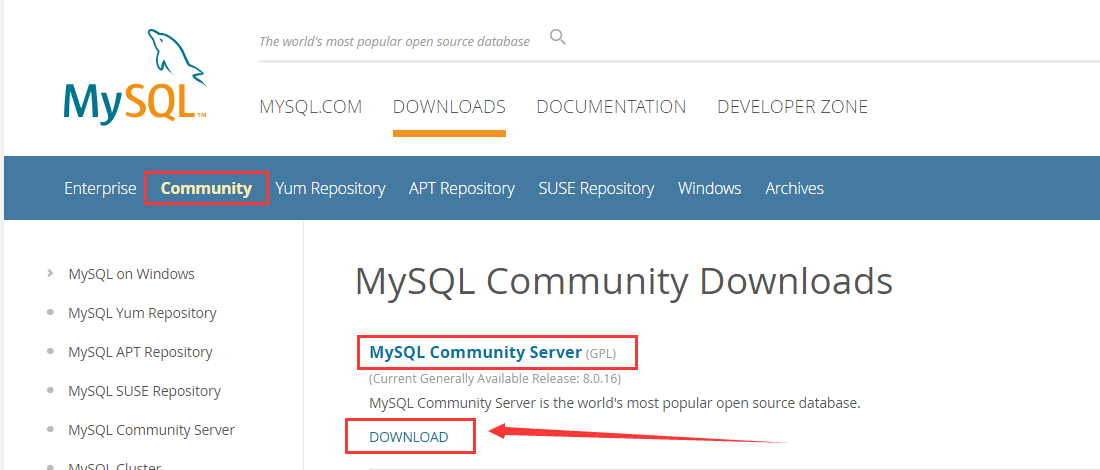Open MySQL Community Server sidebar link
1100x470 pixels.
click(x=152, y=429)
